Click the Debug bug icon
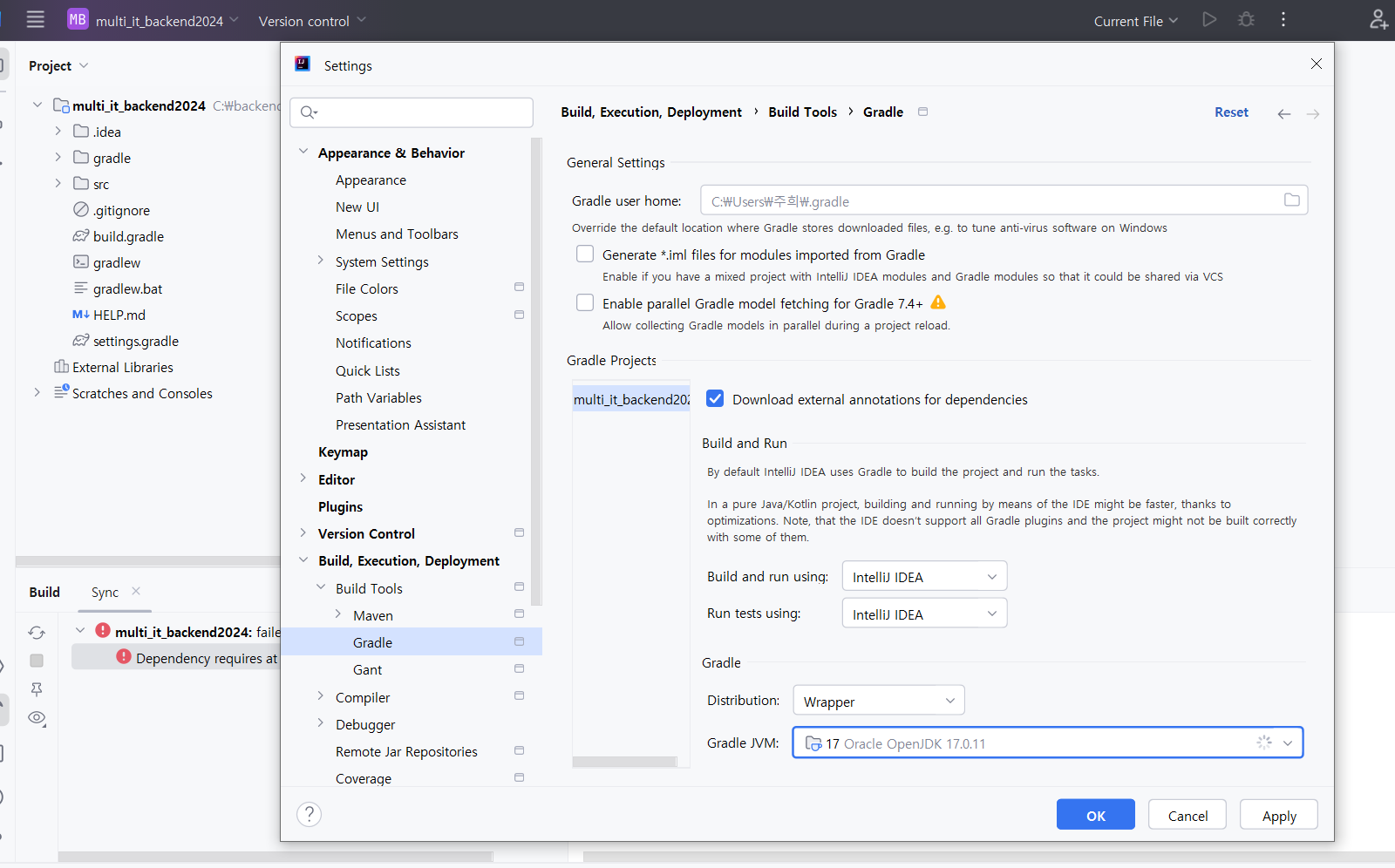This screenshot has width=1395, height=868. tap(1247, 19)
